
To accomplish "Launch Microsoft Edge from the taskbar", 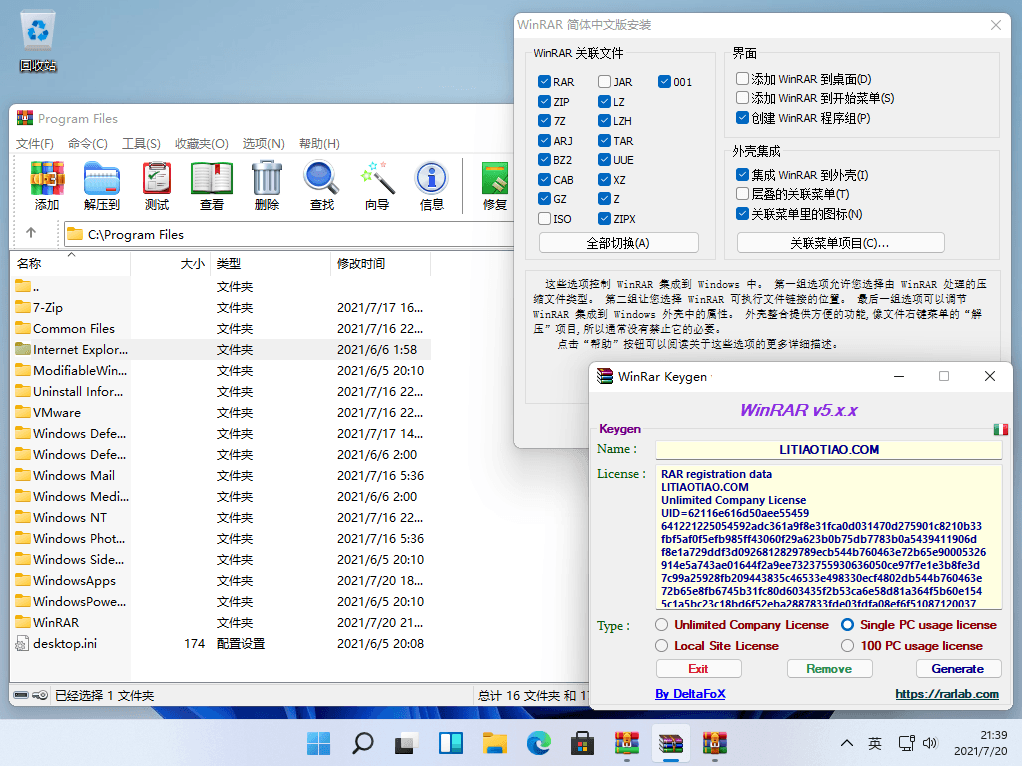I will click(538, 743).
